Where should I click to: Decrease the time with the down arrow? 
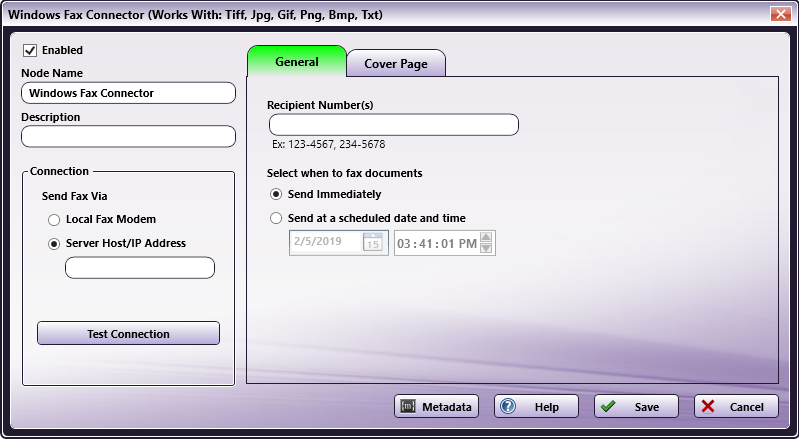pos(486,248)
